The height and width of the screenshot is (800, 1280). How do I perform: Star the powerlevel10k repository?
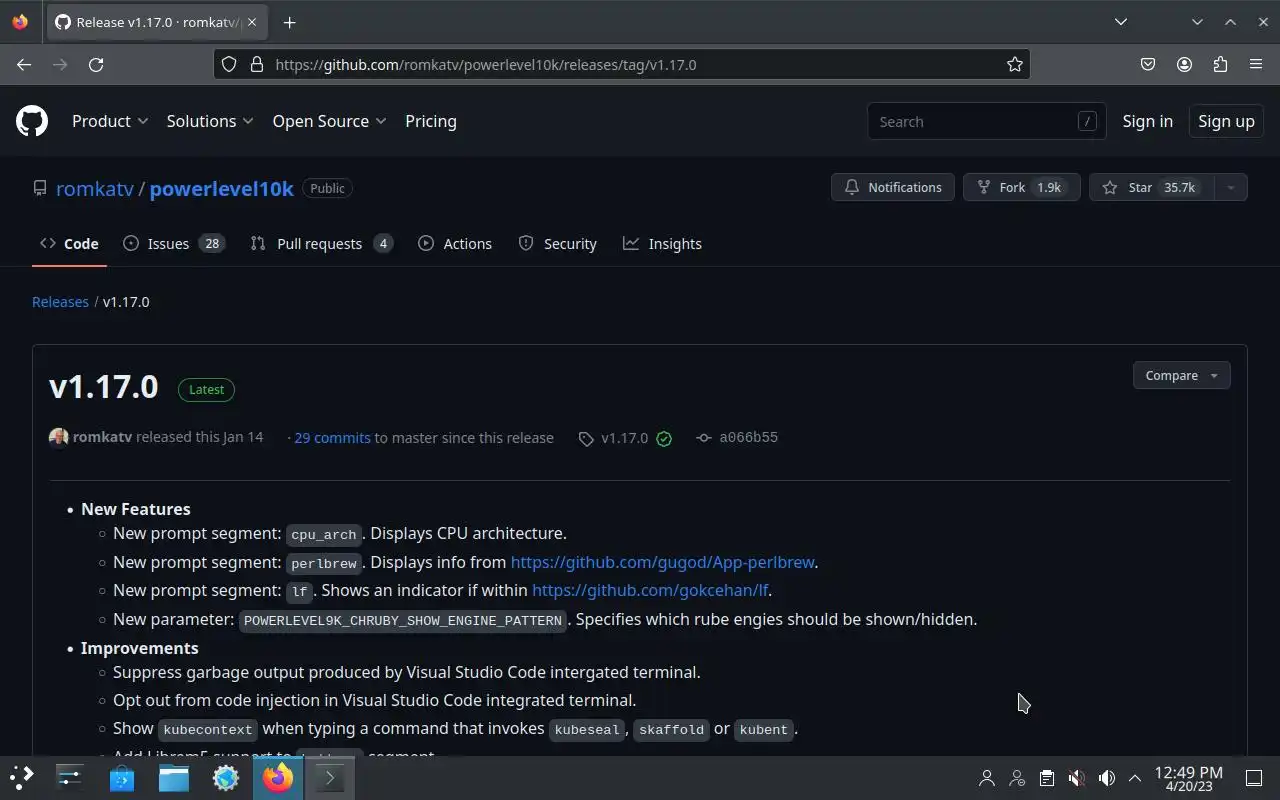coord(1151,187)
